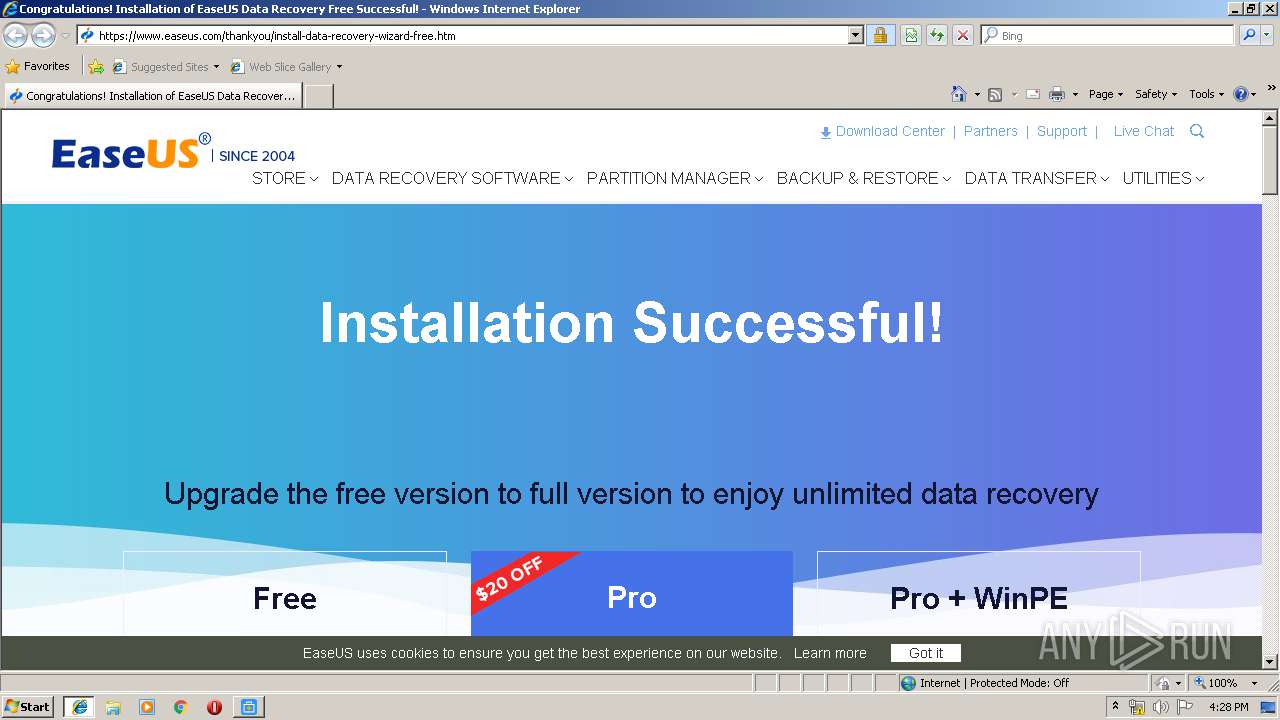Select the Free plan card
1280x720 pixels.
pos(285,594)
